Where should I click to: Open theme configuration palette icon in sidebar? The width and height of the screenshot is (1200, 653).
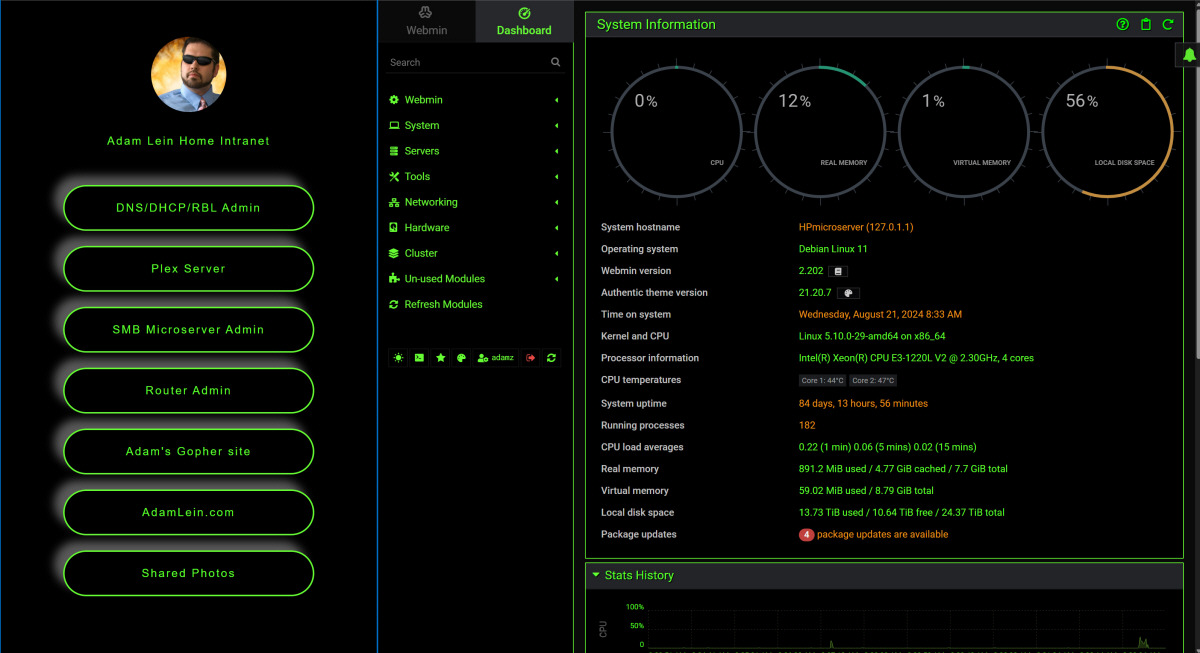(x=461, y=357)
